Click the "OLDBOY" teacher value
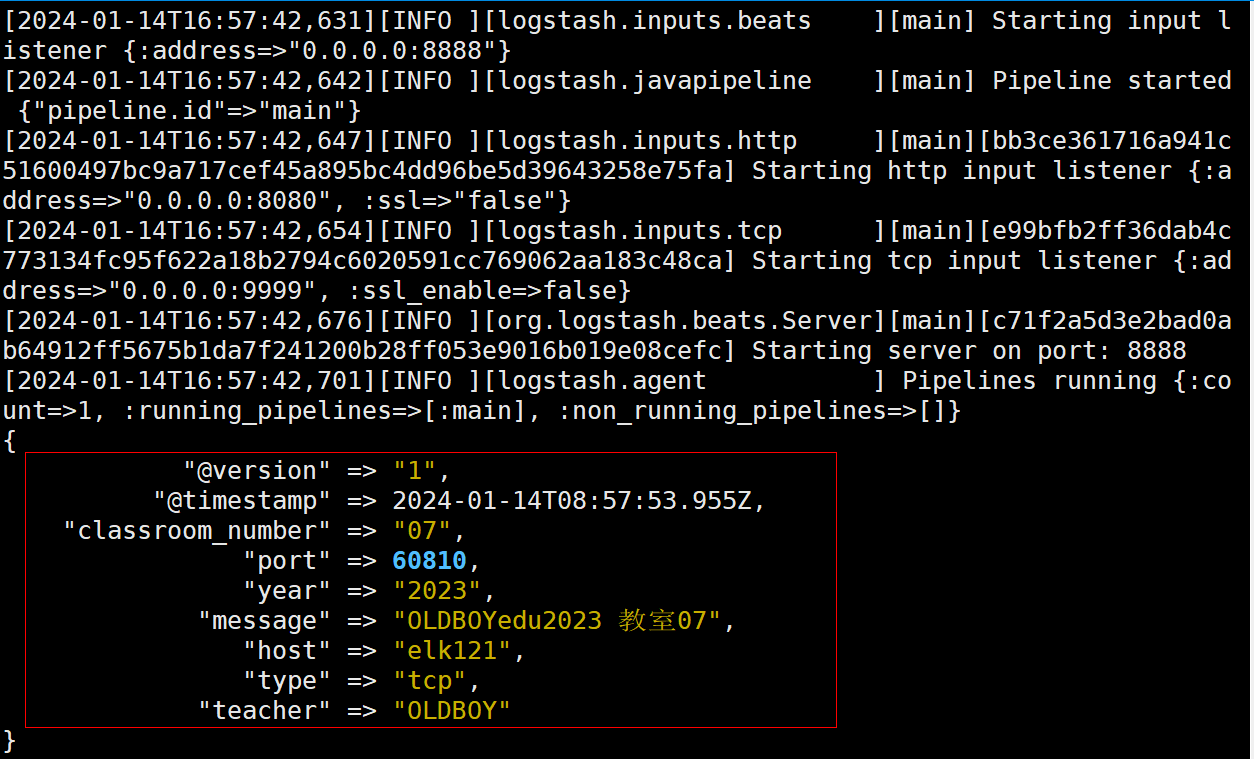 click(451, 711)
